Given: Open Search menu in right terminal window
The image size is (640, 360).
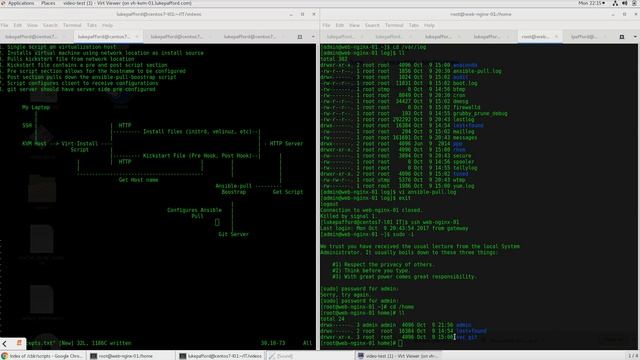Looking at the screenshot, I should (372, 25).
